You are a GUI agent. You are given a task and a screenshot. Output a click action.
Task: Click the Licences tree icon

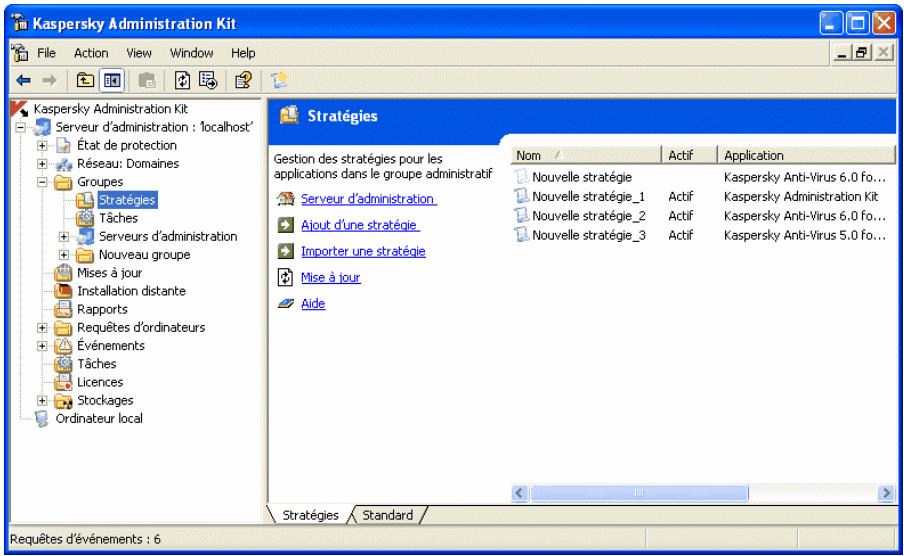coord(63,382)
